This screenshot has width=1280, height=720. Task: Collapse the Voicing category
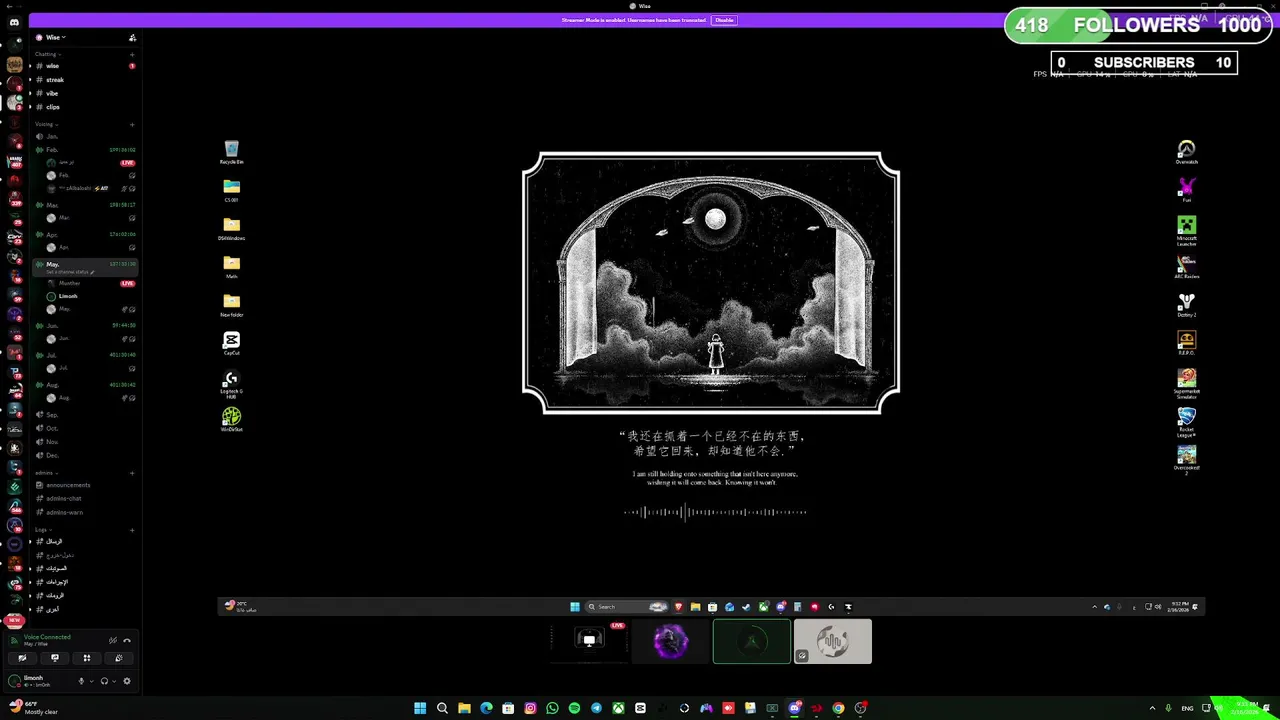(x=45, y=124)
